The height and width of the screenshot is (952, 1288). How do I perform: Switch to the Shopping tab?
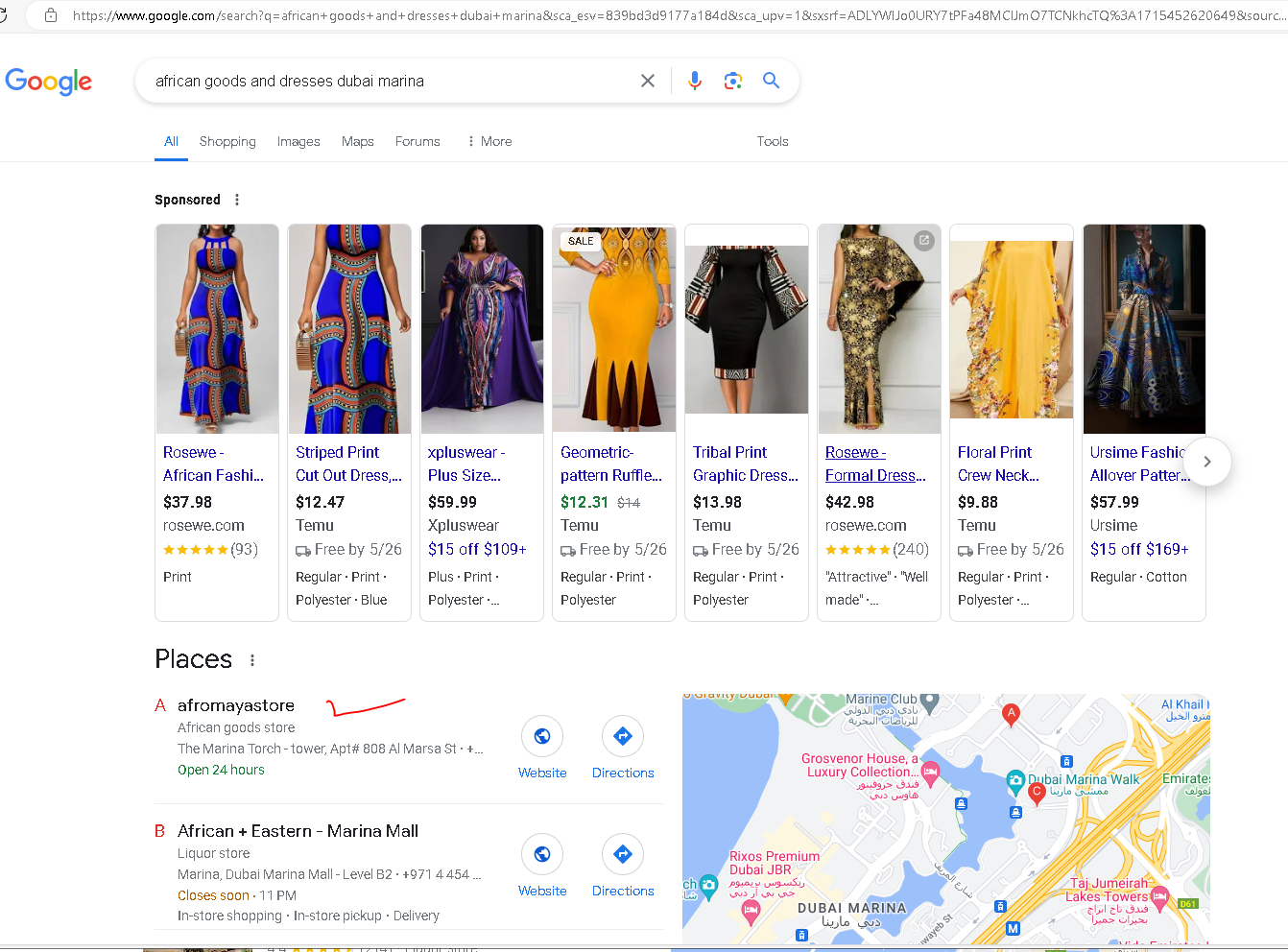pos(227,141)
